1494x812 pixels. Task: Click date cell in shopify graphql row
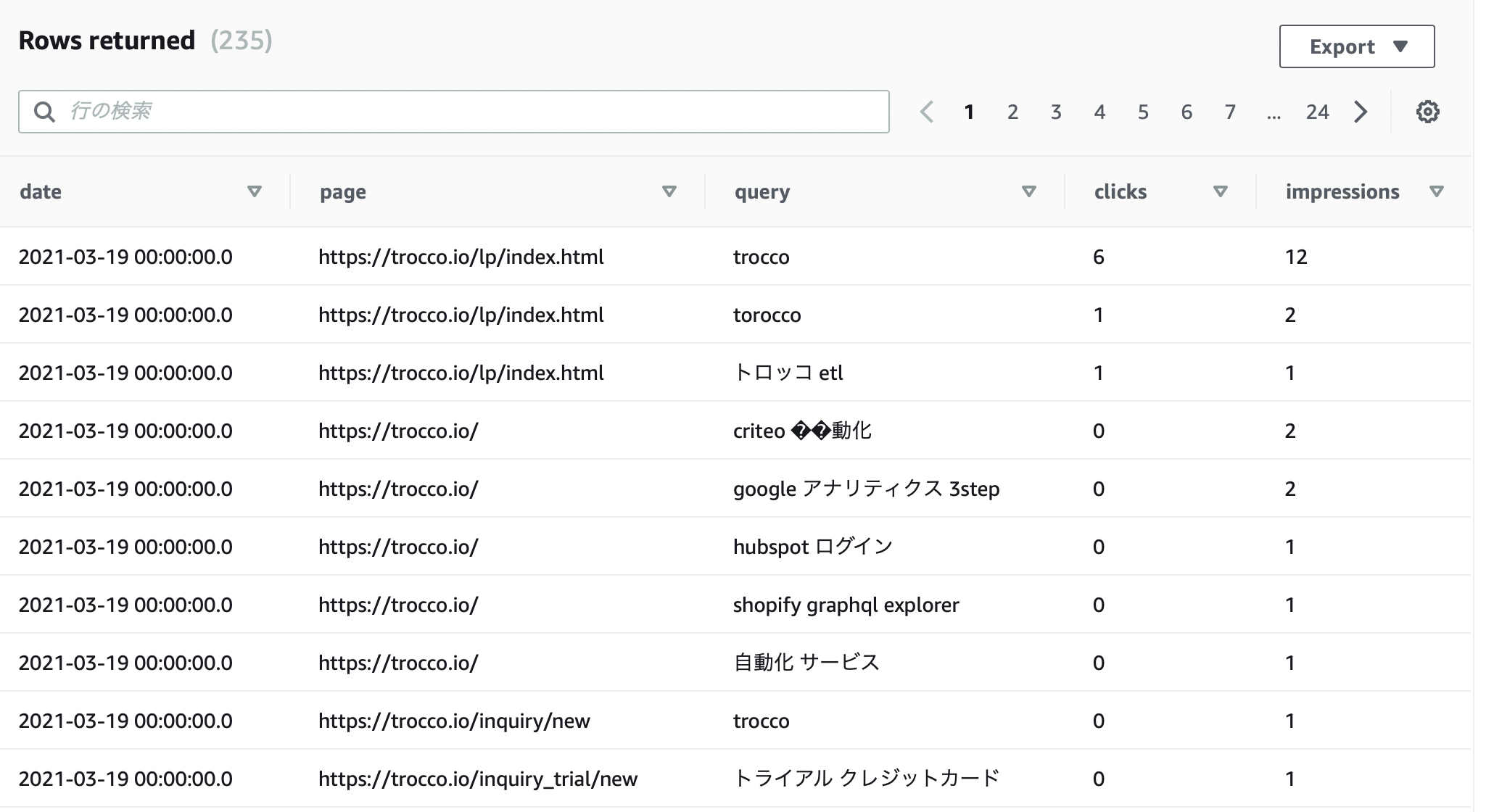coord(125,605)
